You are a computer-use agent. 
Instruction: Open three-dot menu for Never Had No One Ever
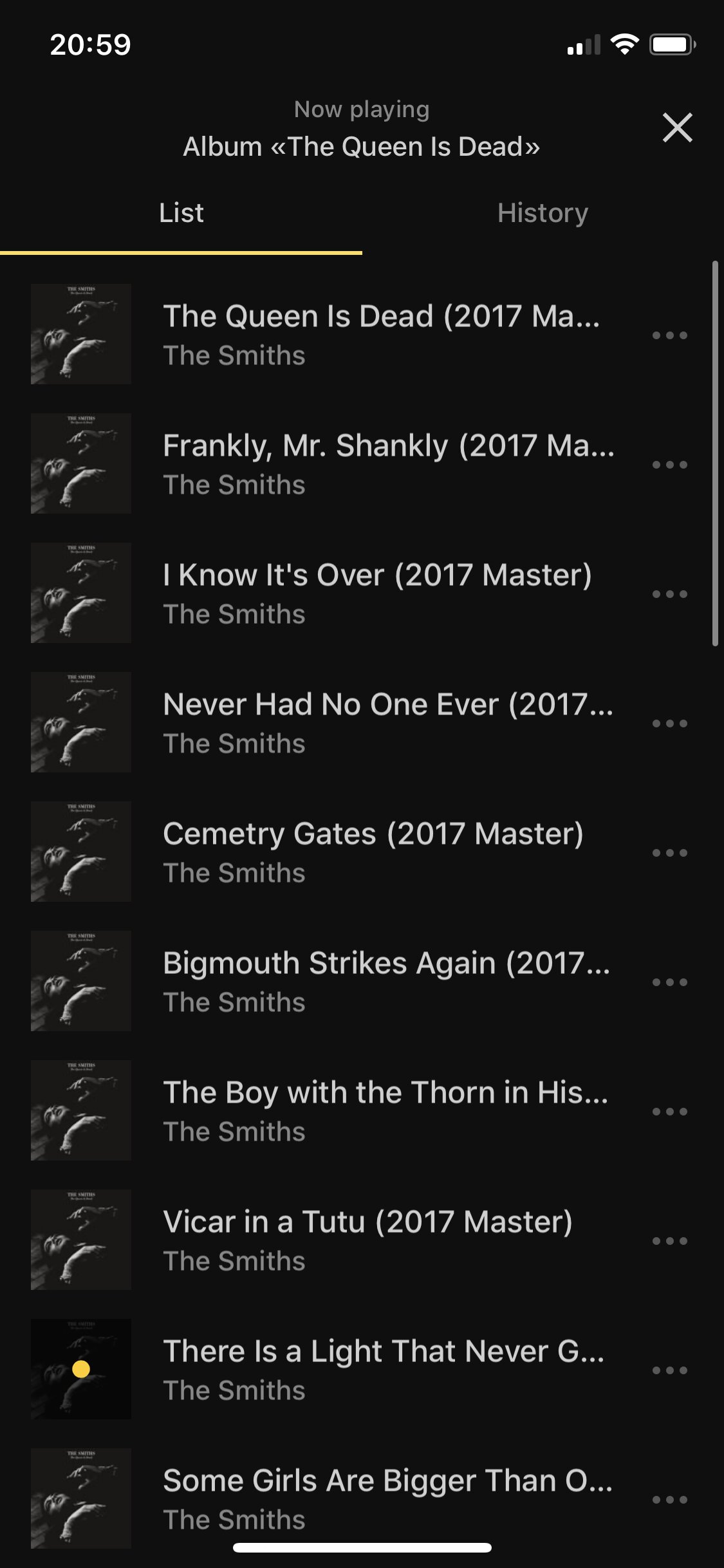click(670, 723)
